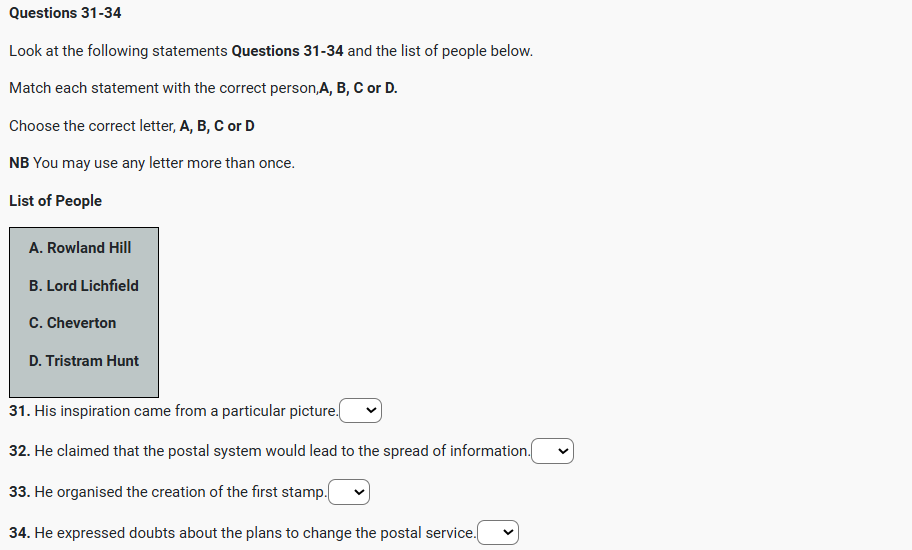The image size is (912, 550).
Task: Click the 'Match each statement' instruction line
Action: click(203, 88)
